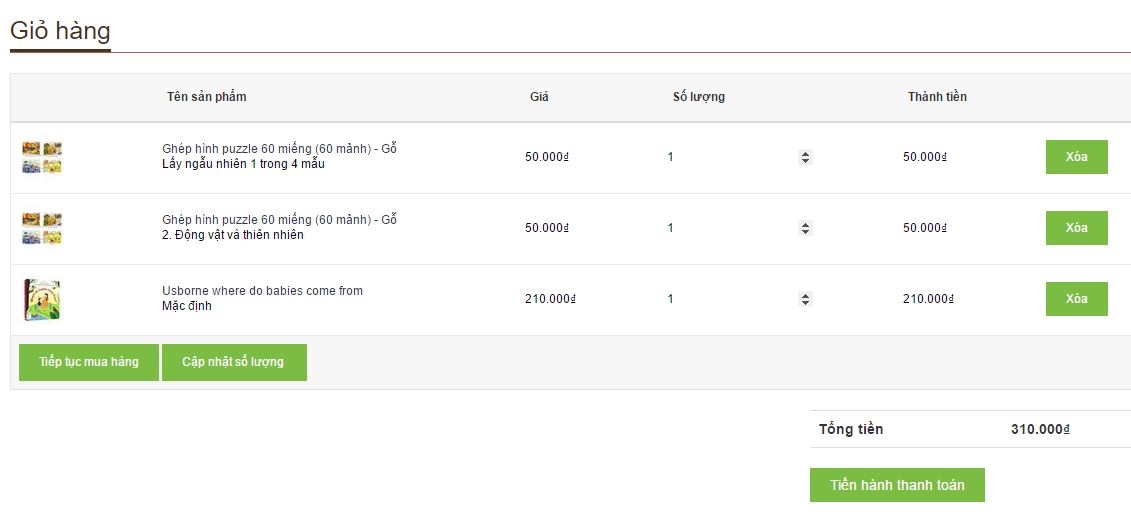
Task: Remove Usborne book using Xóa button
Action: 1076,299
